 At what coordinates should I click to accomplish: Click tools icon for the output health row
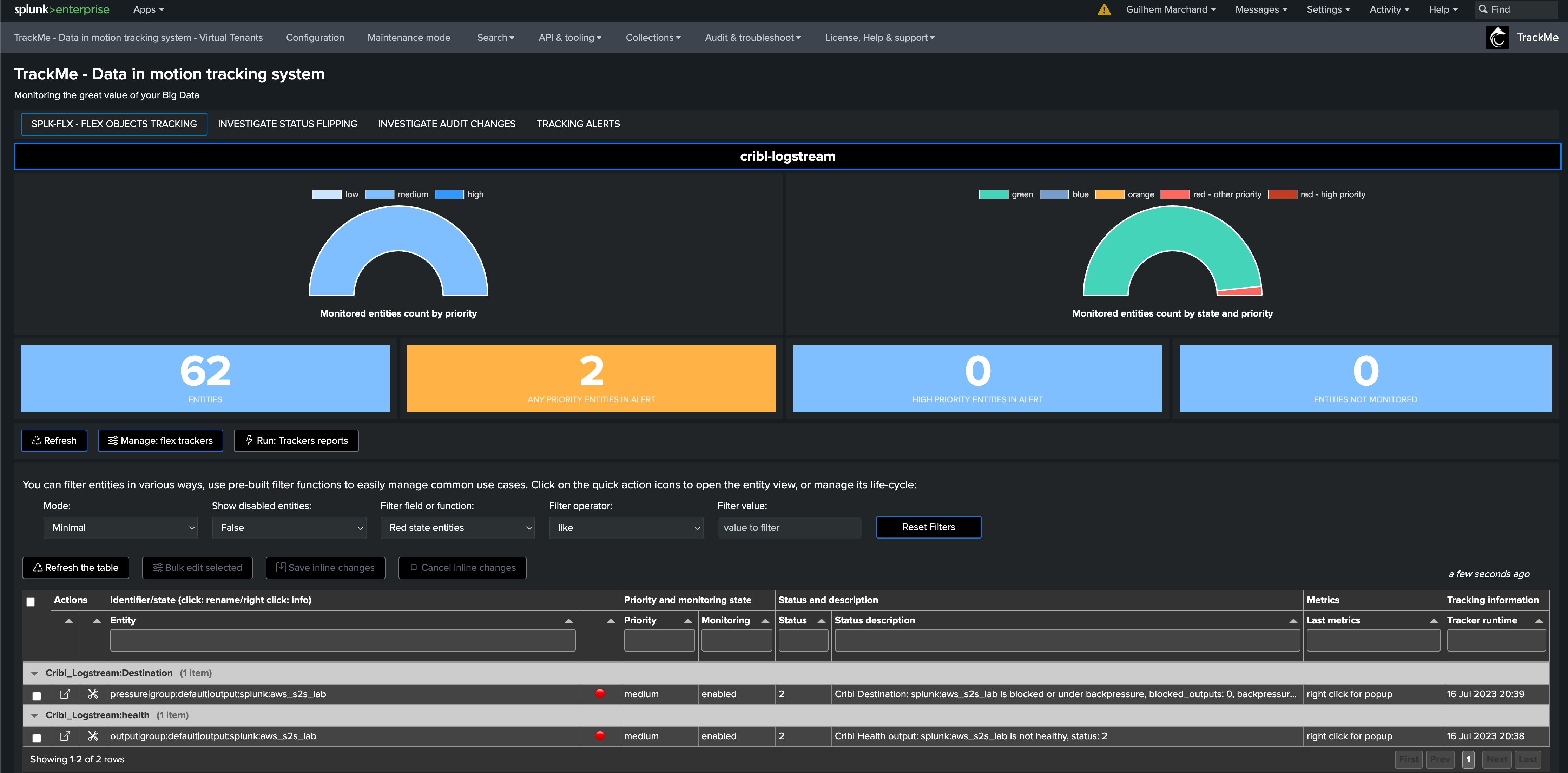93,736
